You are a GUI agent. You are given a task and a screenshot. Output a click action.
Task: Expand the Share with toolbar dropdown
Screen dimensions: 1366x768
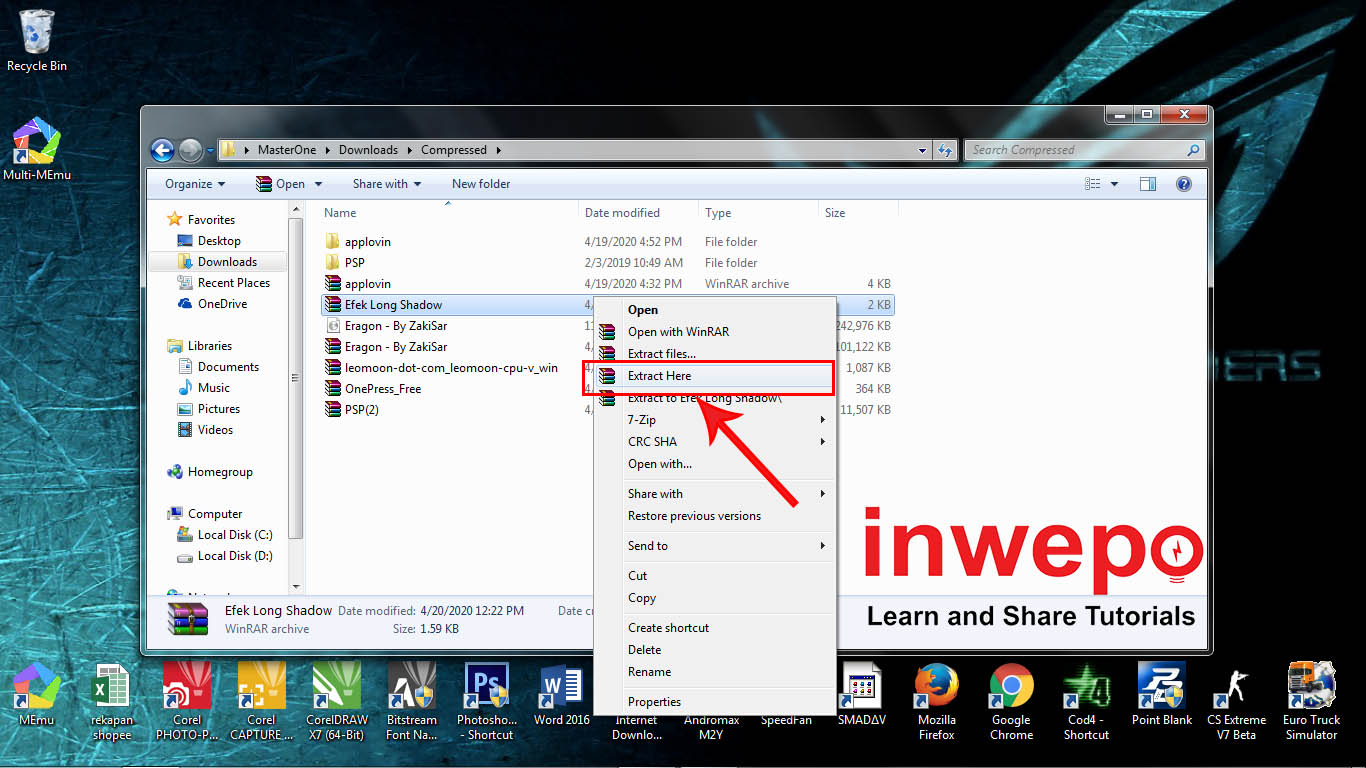pos(386,184)
